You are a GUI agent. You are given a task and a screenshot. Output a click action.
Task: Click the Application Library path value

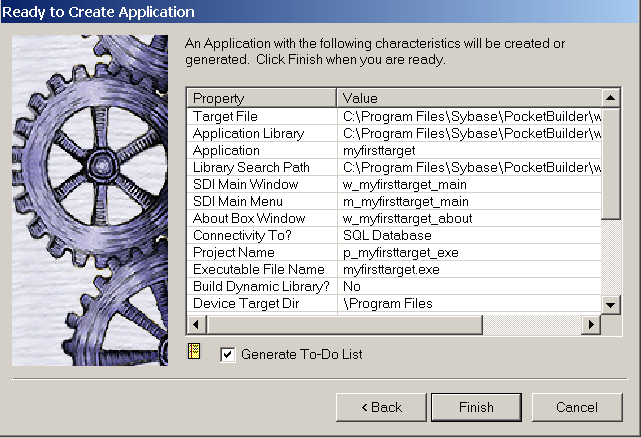(472, 134)
